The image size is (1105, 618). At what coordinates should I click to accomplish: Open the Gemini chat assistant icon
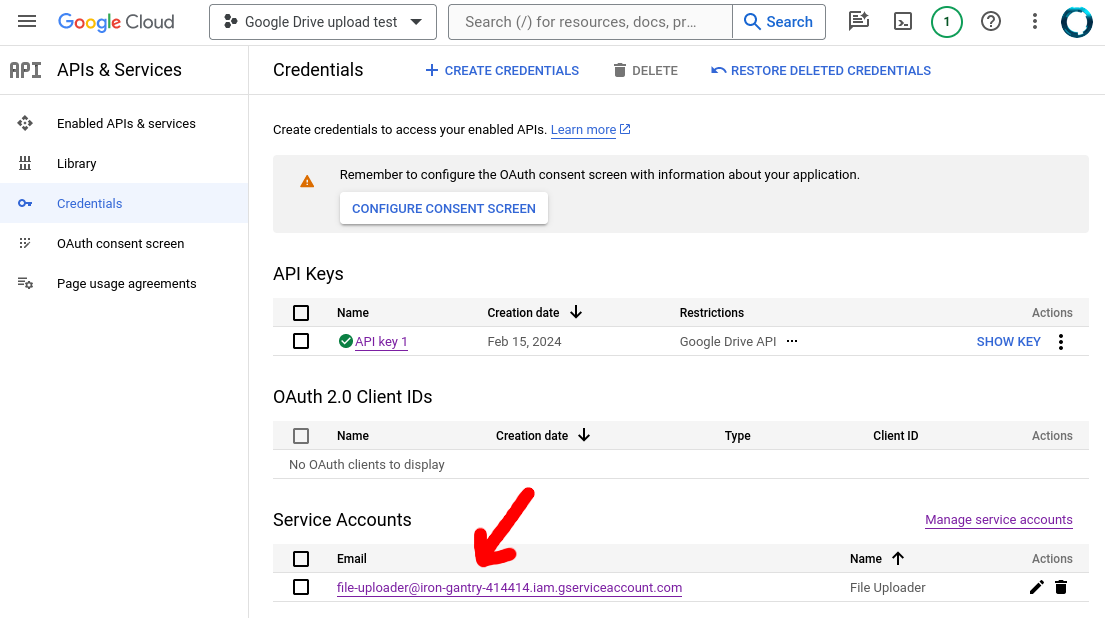pos(857,22)
